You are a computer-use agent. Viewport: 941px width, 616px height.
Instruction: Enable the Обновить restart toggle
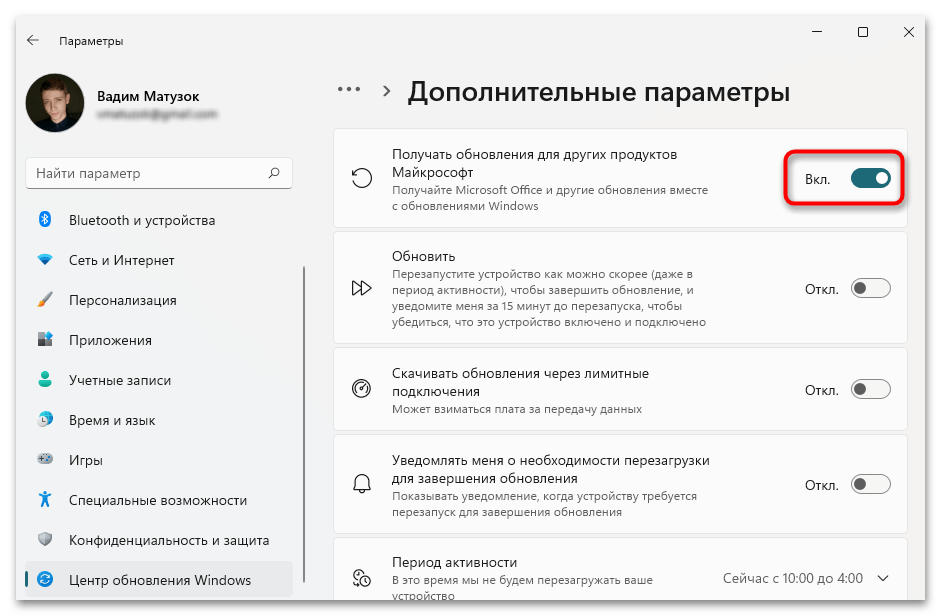click(x=870, y=288)
